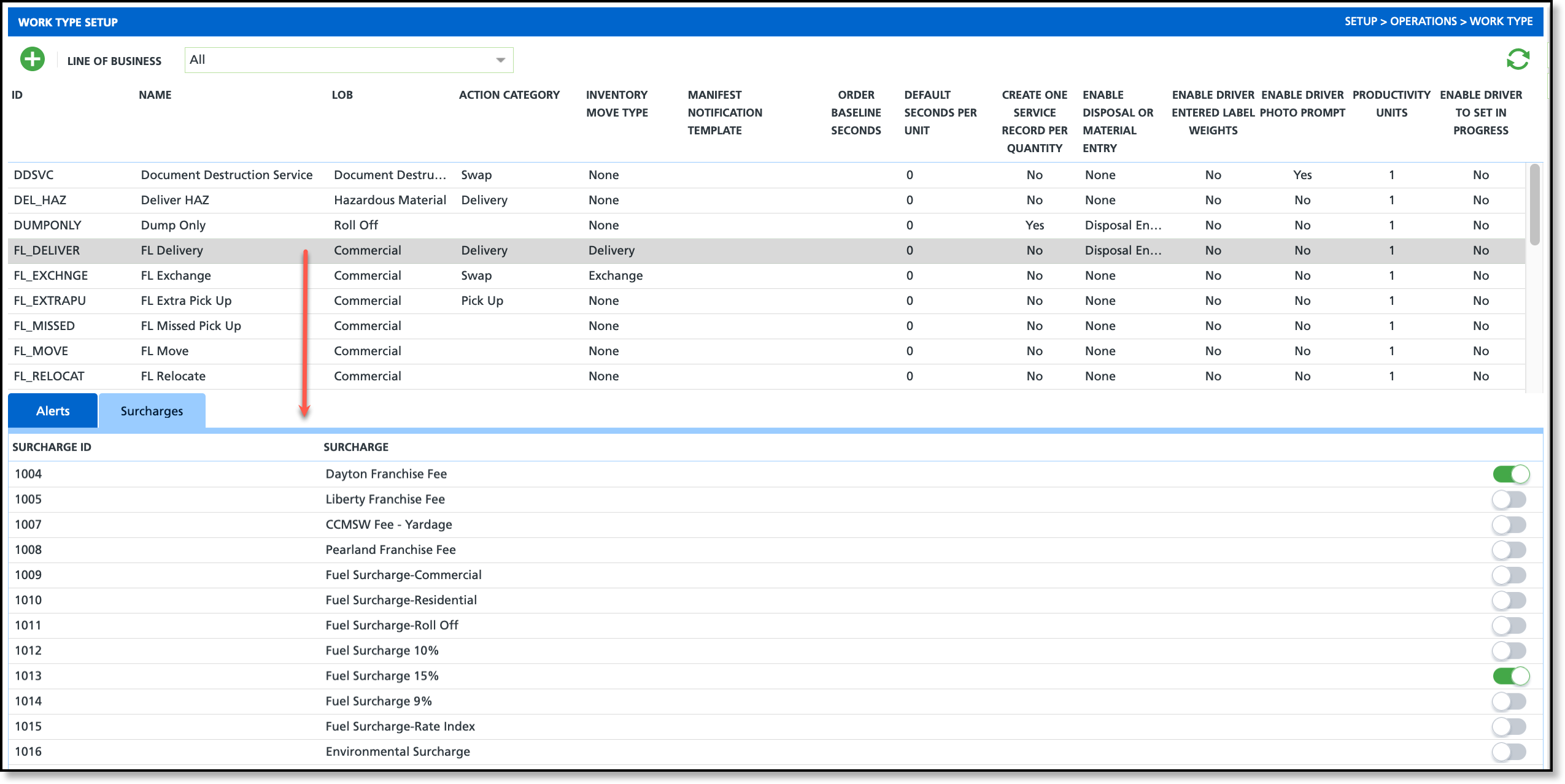Click the work type list scrollbar
This screenshot has width=1565, height=784.
1534,204
